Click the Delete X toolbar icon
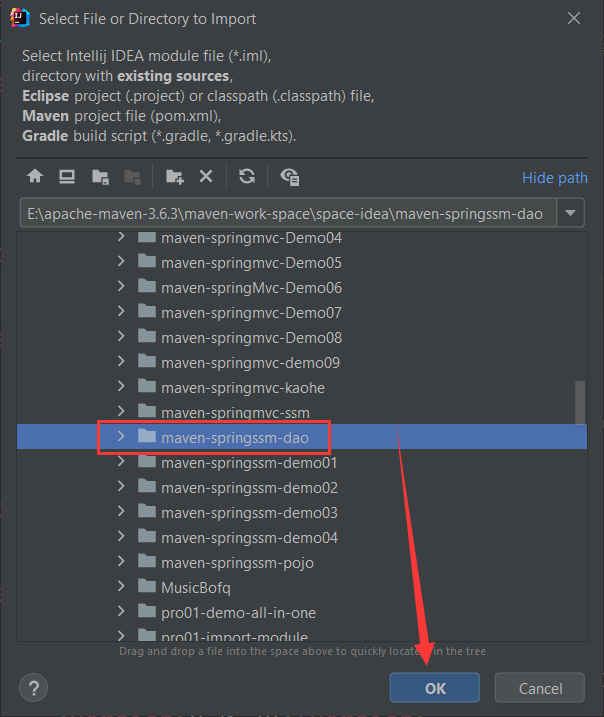Viewport: 604px width, 717px height. 206,176
